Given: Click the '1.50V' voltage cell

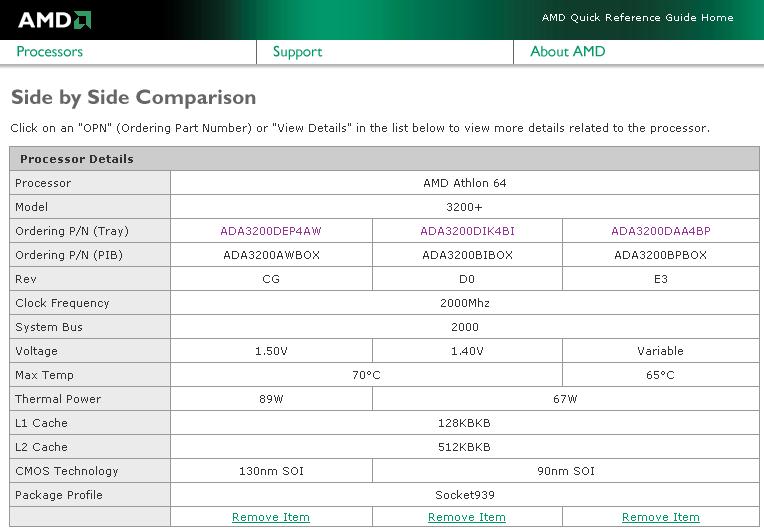Looking at the screenshot, I should [271, 351].
